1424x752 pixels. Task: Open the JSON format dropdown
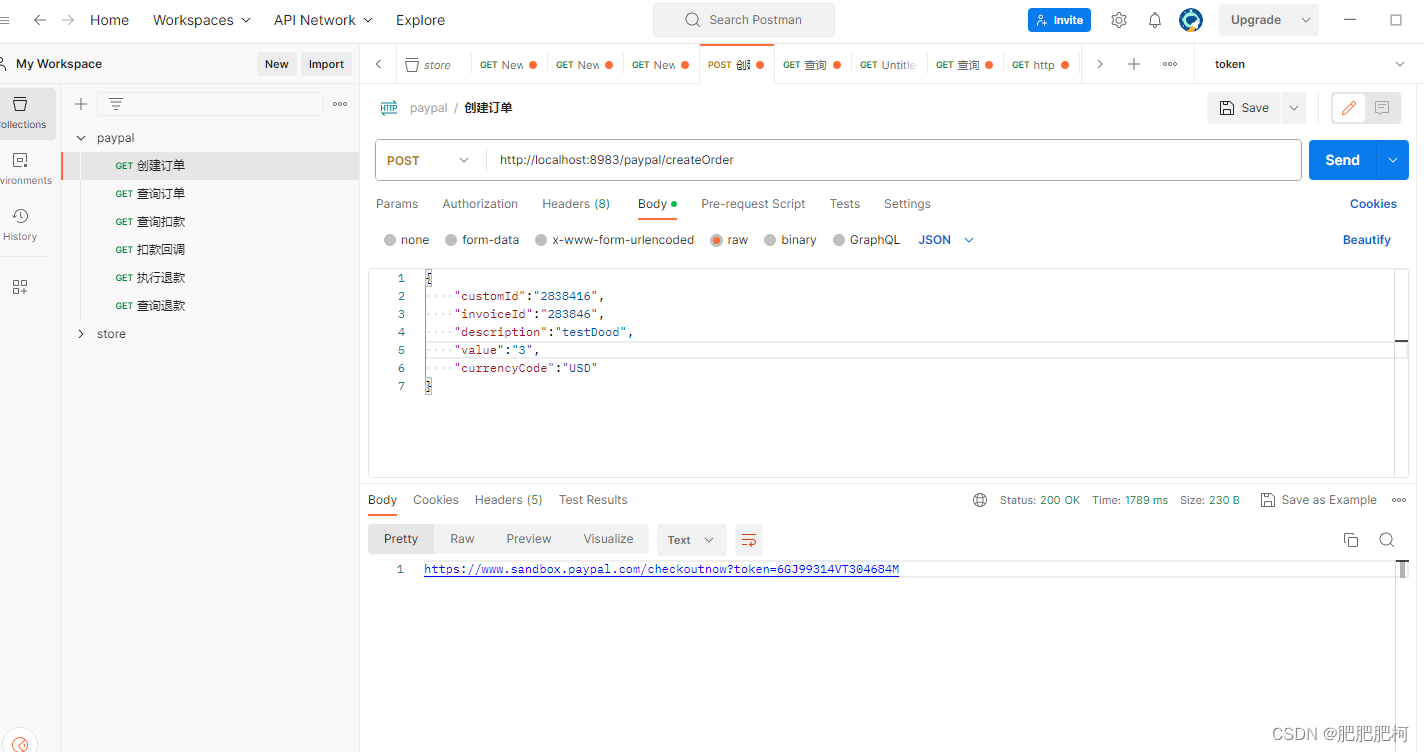coord(946,240)
